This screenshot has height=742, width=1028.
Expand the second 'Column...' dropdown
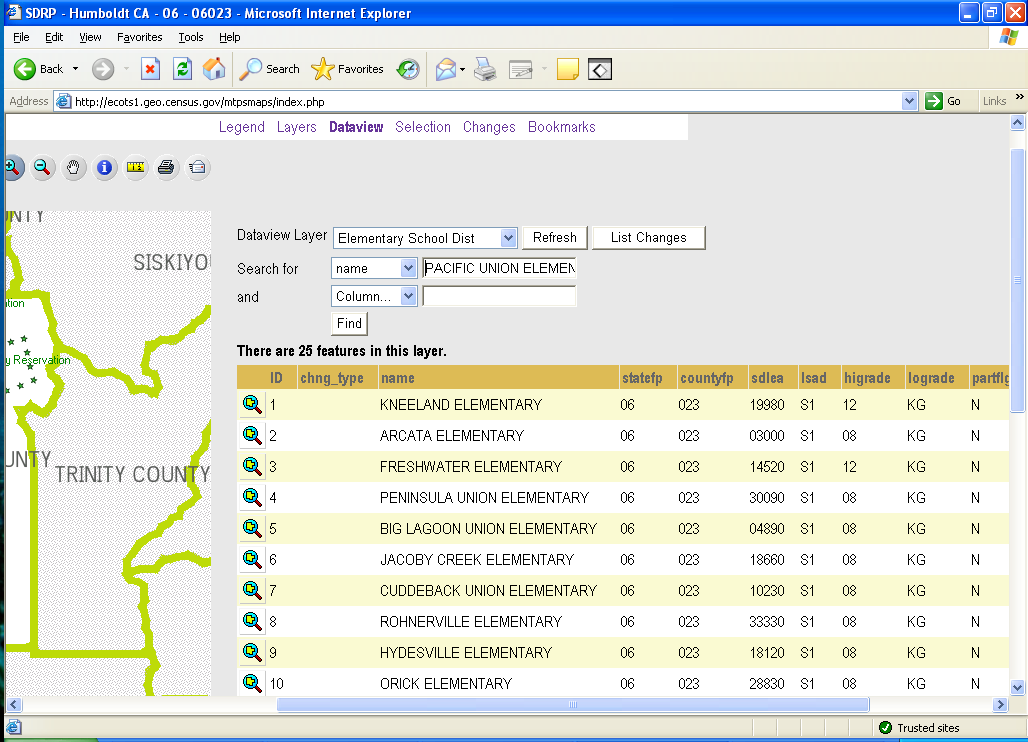pos(408,296)
